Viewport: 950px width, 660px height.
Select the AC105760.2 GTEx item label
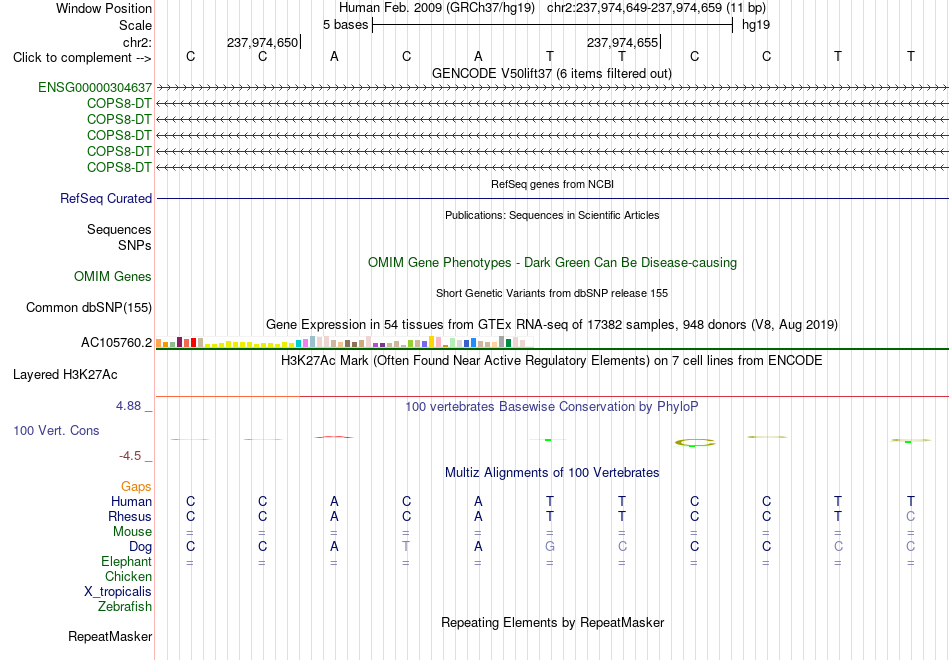click(x=116, y=342)
